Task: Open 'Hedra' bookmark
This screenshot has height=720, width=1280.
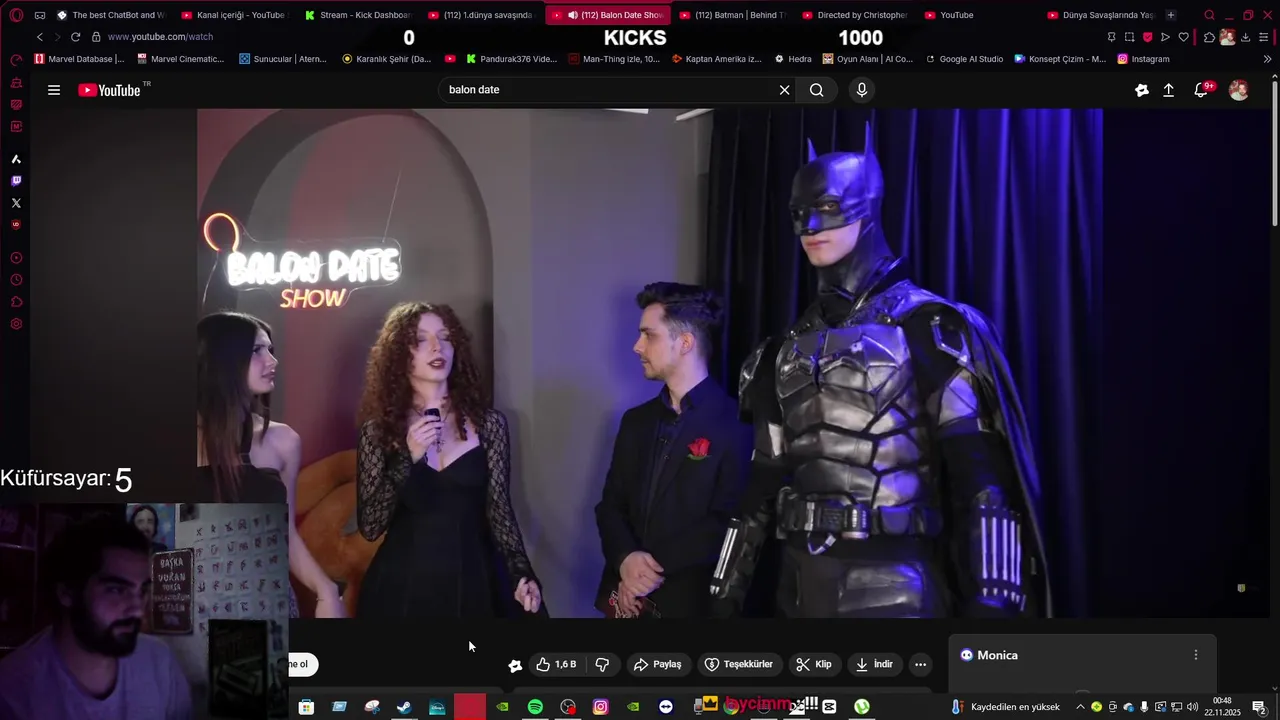Action: (793, 59)
